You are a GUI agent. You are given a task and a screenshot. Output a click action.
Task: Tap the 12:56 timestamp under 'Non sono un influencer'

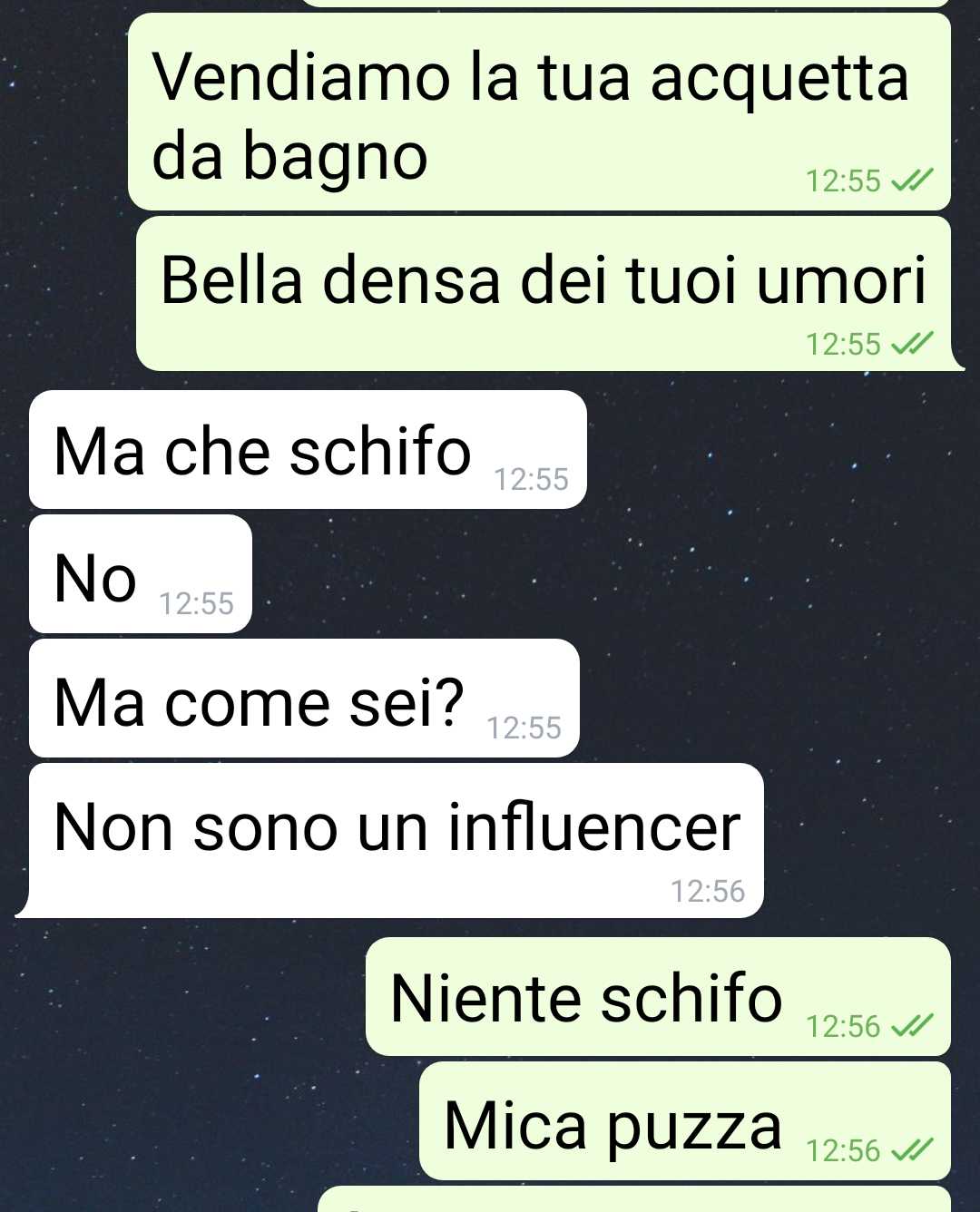click(708, 891)
